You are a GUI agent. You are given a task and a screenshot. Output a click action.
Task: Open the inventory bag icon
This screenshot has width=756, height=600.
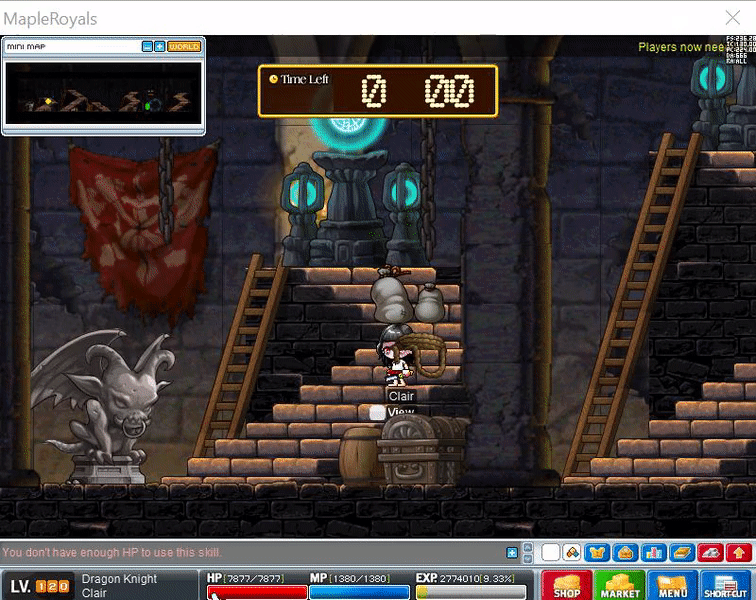pyautogui.click(x=625, y=553)
